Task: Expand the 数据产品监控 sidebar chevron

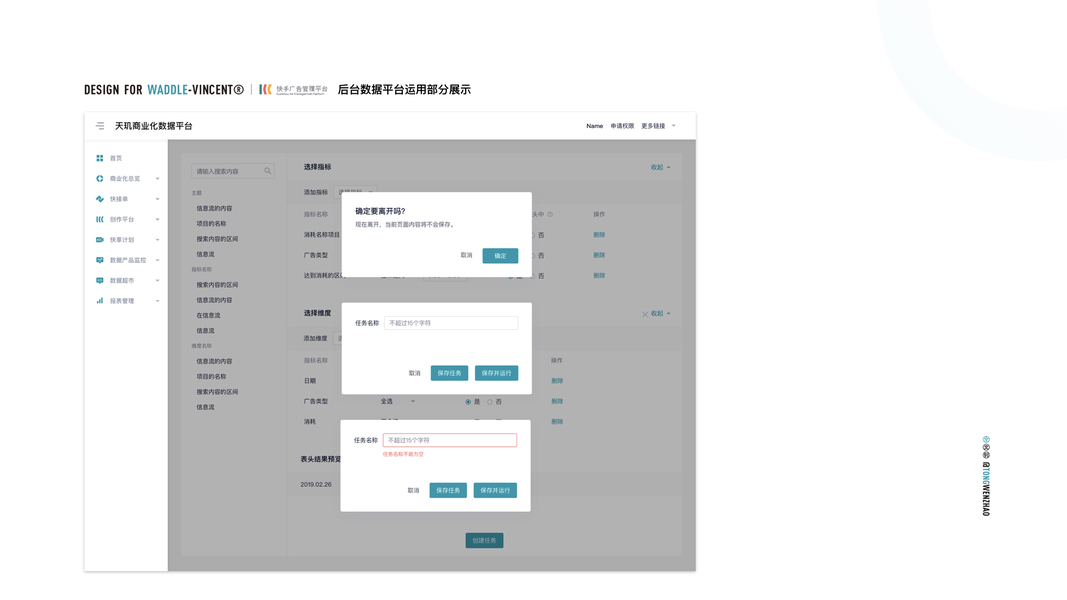Action: 157,261
